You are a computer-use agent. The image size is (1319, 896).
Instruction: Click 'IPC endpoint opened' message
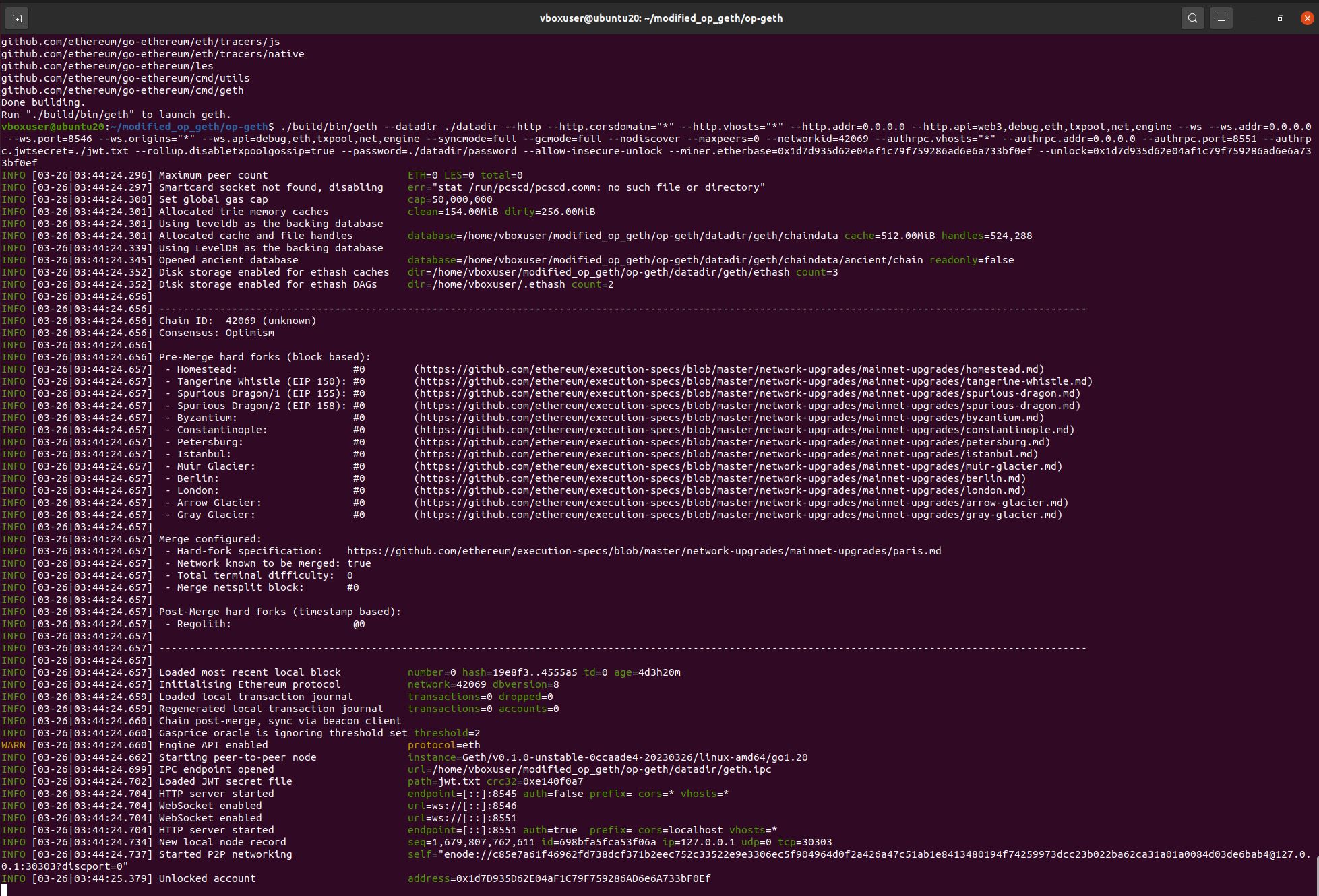click(x=216, y=769)
